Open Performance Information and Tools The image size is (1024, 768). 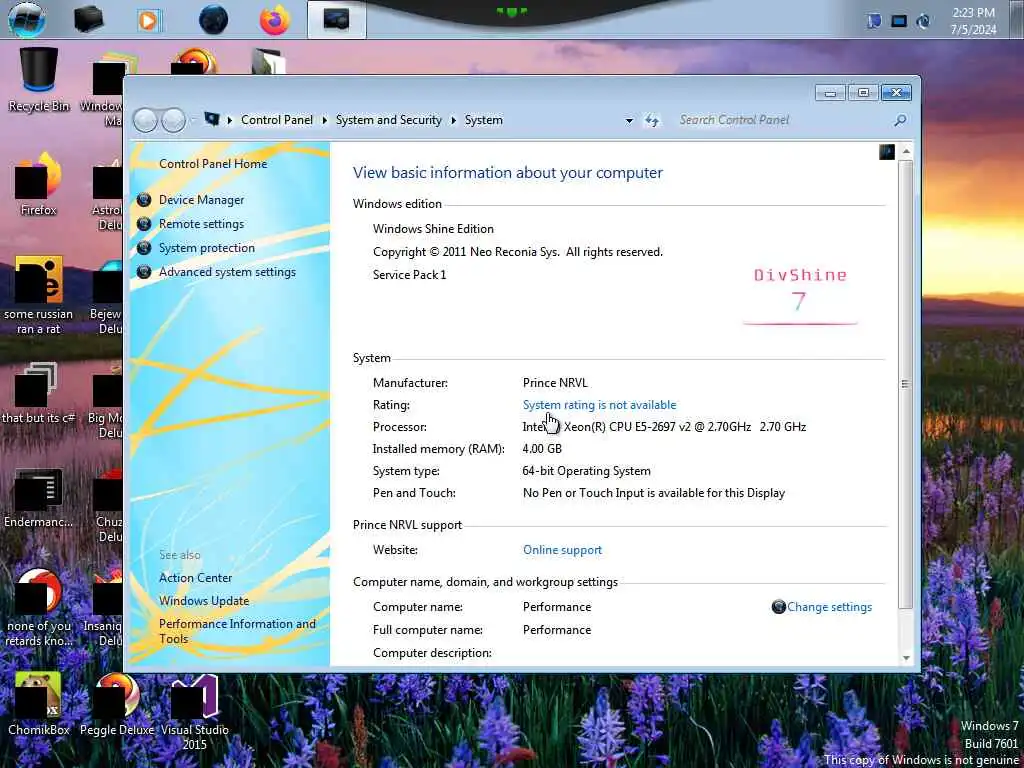coord(237,632)
